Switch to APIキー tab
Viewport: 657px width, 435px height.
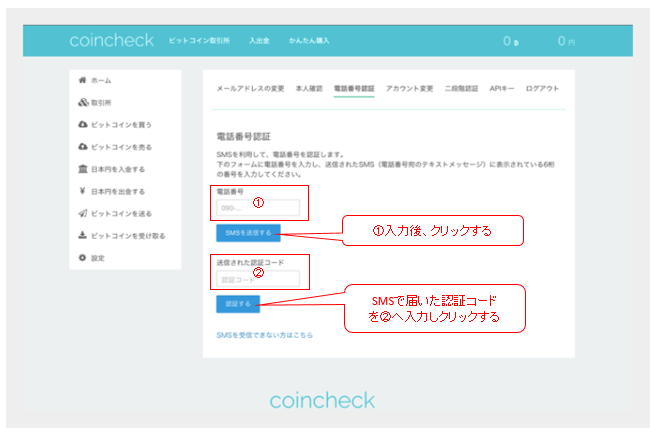[x=502, y=88]
